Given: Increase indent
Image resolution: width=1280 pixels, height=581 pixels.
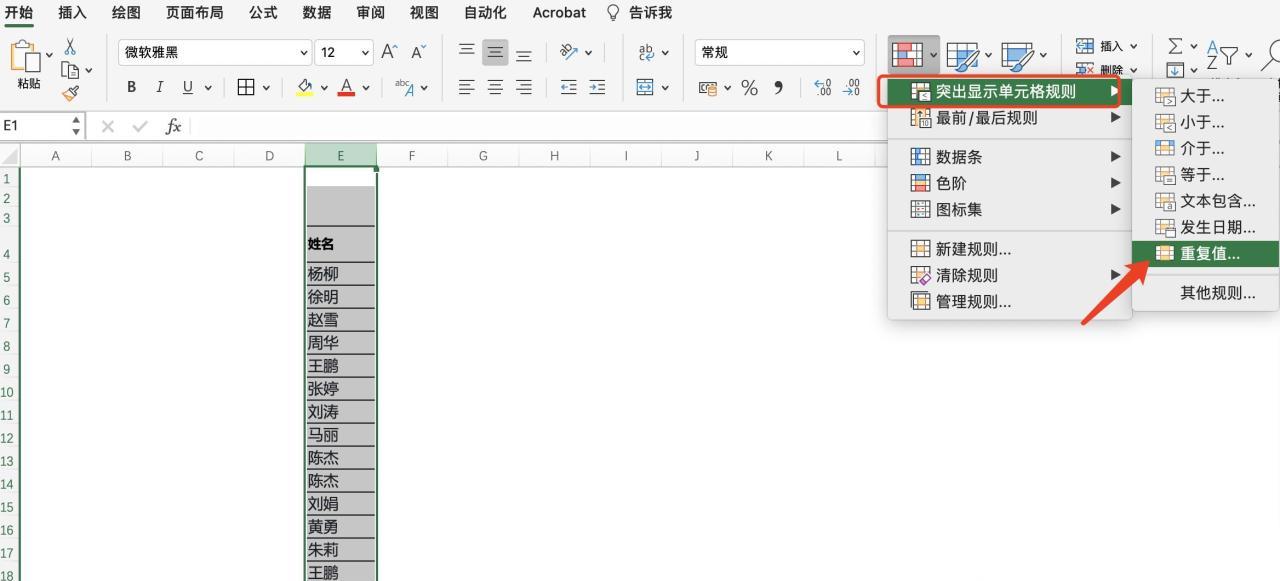Looking at the screenshot, I should (597, 87).
